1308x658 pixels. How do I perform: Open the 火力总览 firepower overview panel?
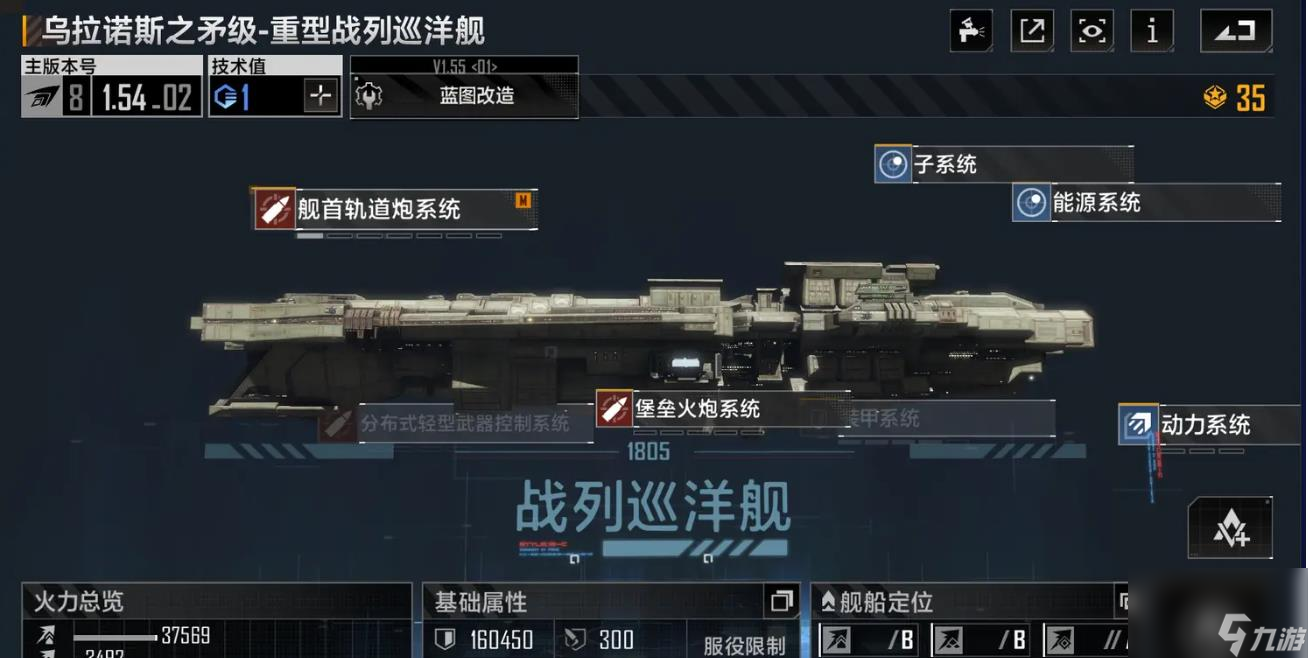[x=216, y=601]
